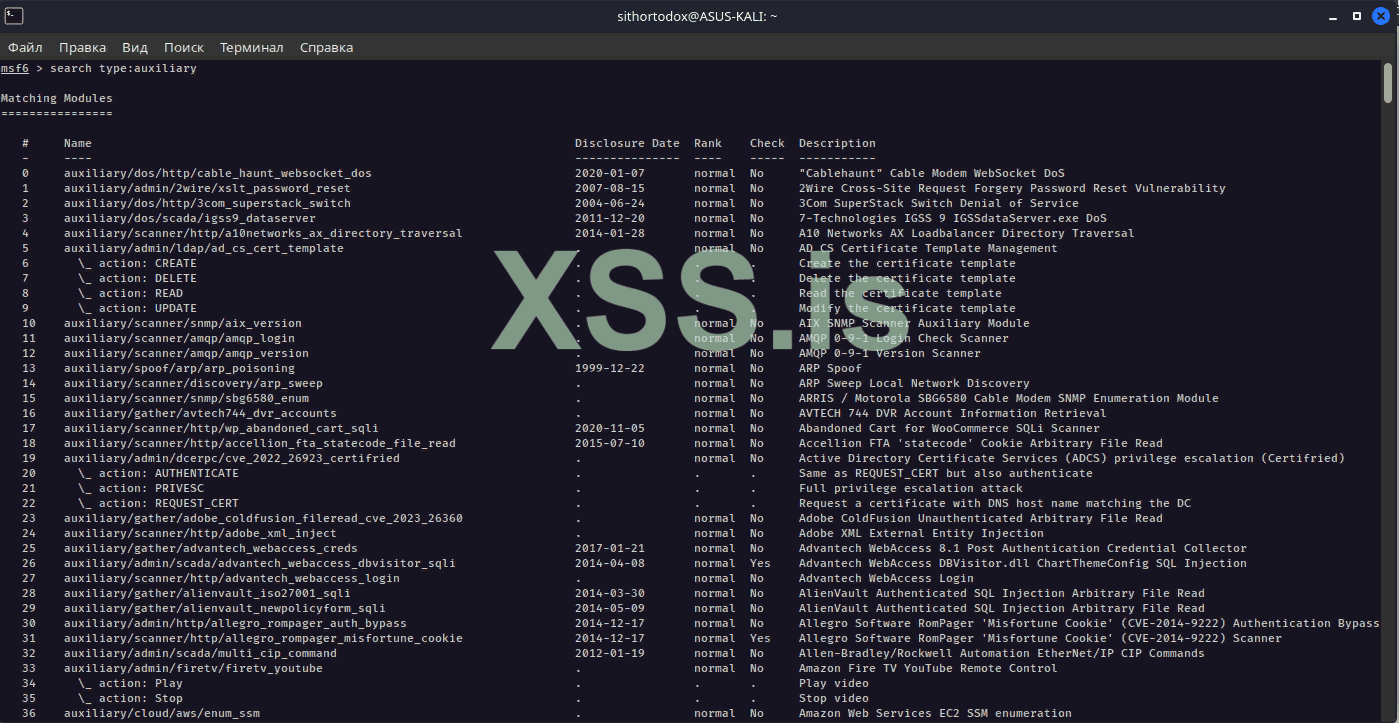Select module auxiliary/gather/alienvault_newpolicyform_sqli
This screenshot has width=1399, height=723.
(225, 608)
